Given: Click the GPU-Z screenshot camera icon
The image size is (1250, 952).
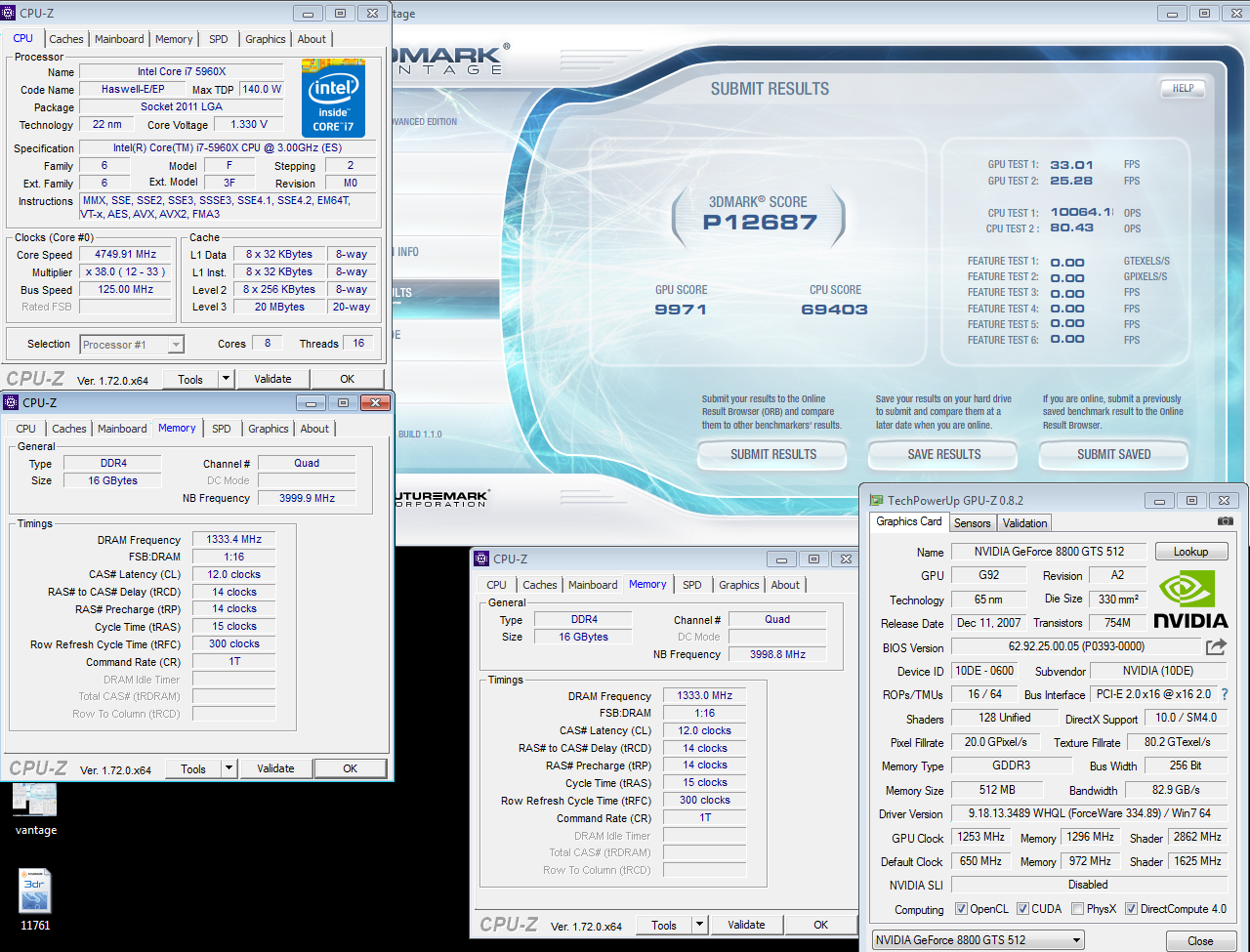Looking at the screenshot, I should pos(1226,521).
